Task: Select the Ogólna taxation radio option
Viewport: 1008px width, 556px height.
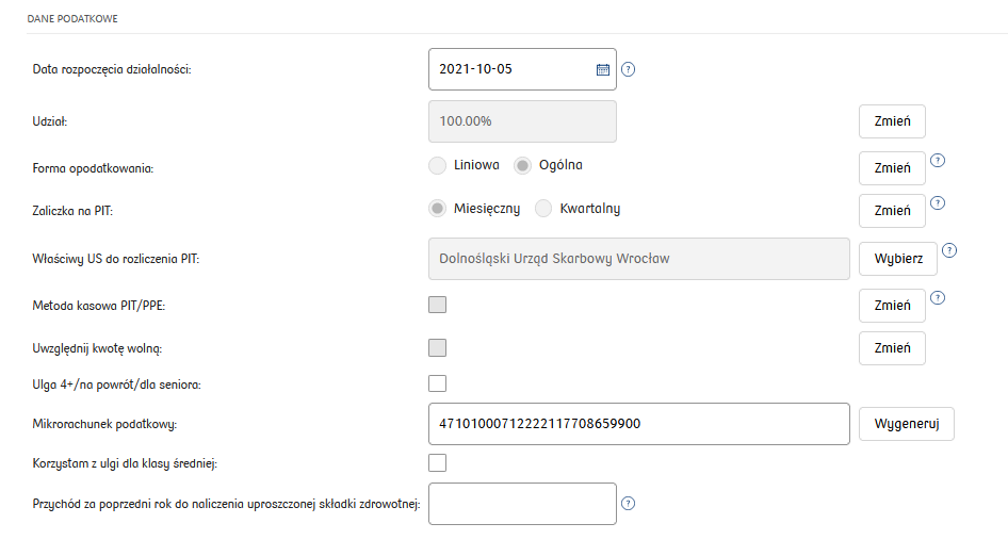Action: [523, 166]
